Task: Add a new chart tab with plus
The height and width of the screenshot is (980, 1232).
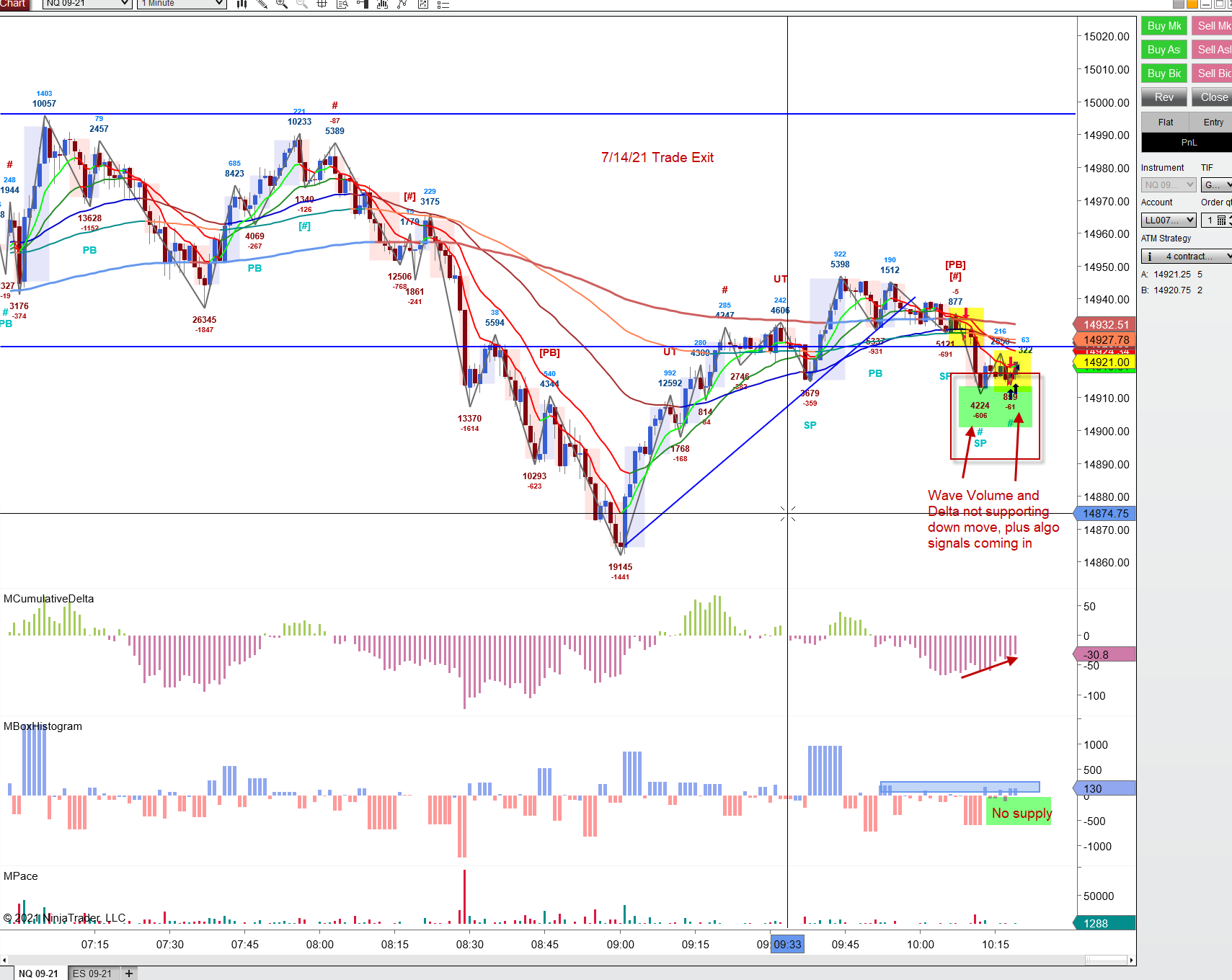Action: 129,974
